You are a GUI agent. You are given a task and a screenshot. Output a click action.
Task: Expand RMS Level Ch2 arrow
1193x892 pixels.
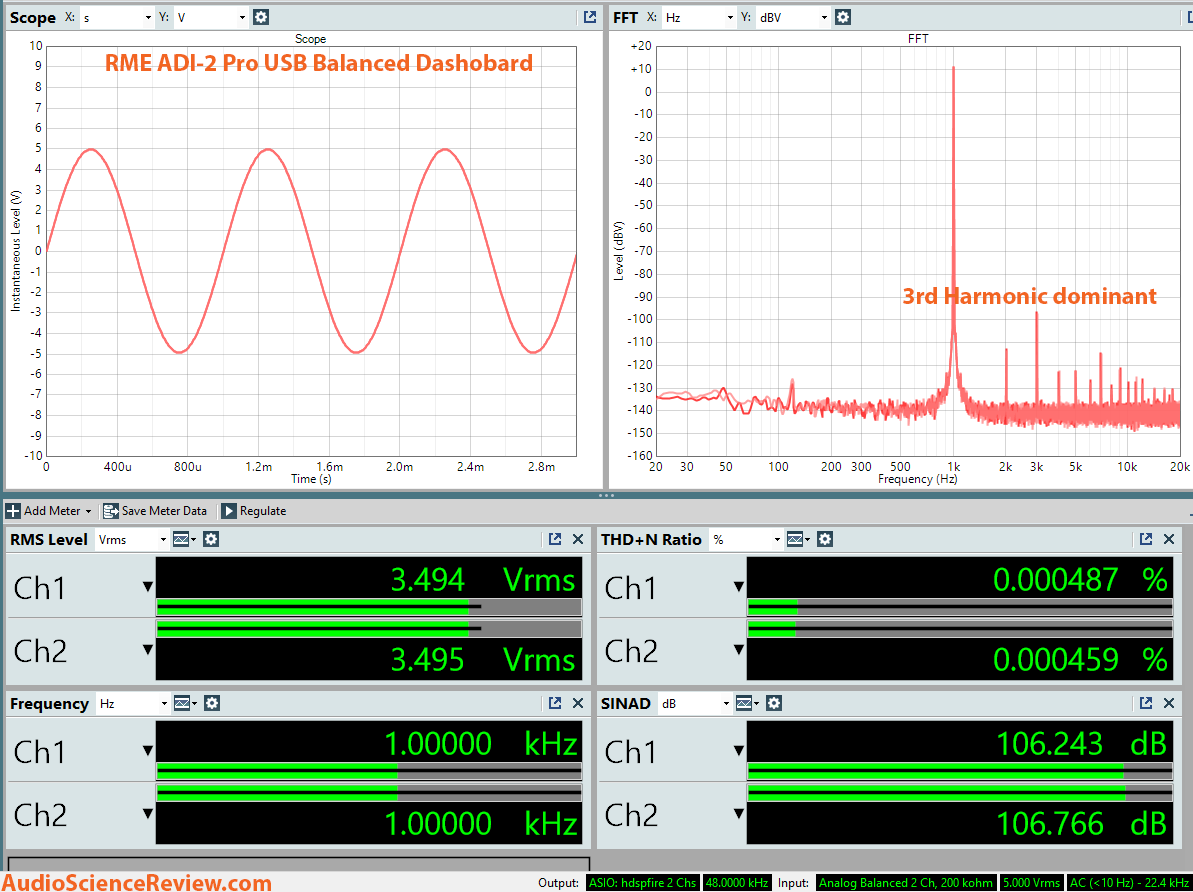click(148, 650)
